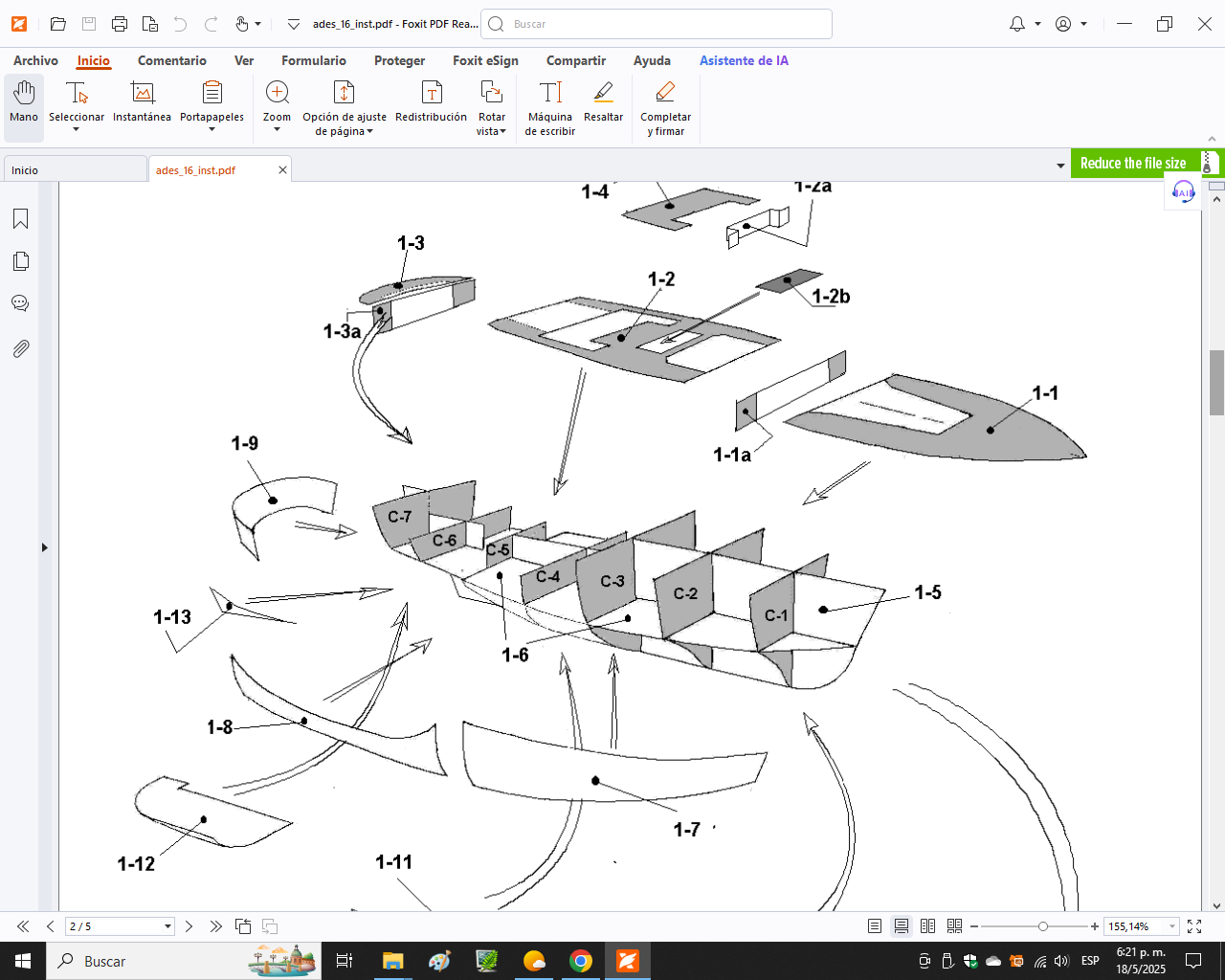Open the page number dropdown

(167, 926)
